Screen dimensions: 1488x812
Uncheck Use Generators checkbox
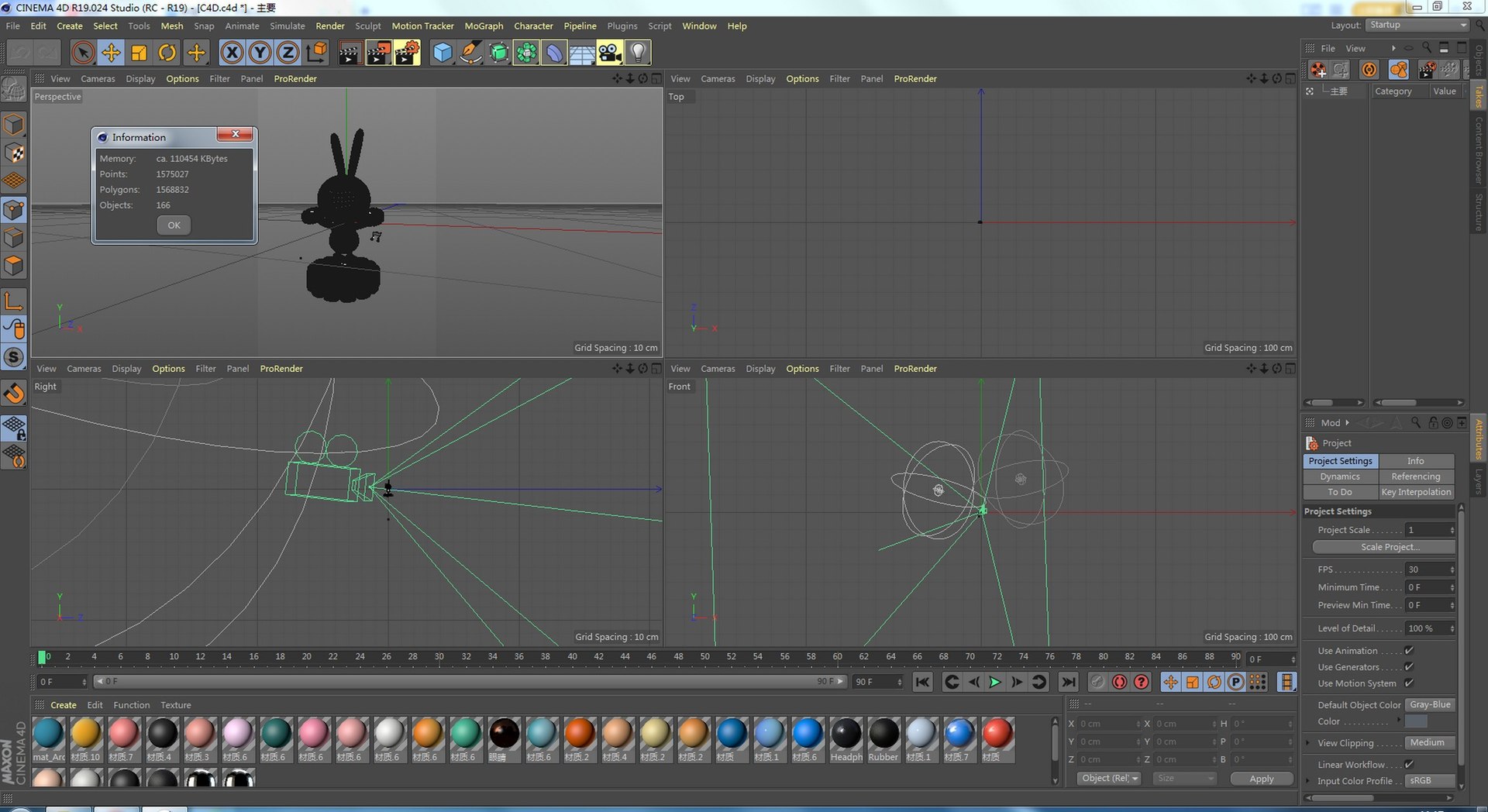pos(1409,667)
